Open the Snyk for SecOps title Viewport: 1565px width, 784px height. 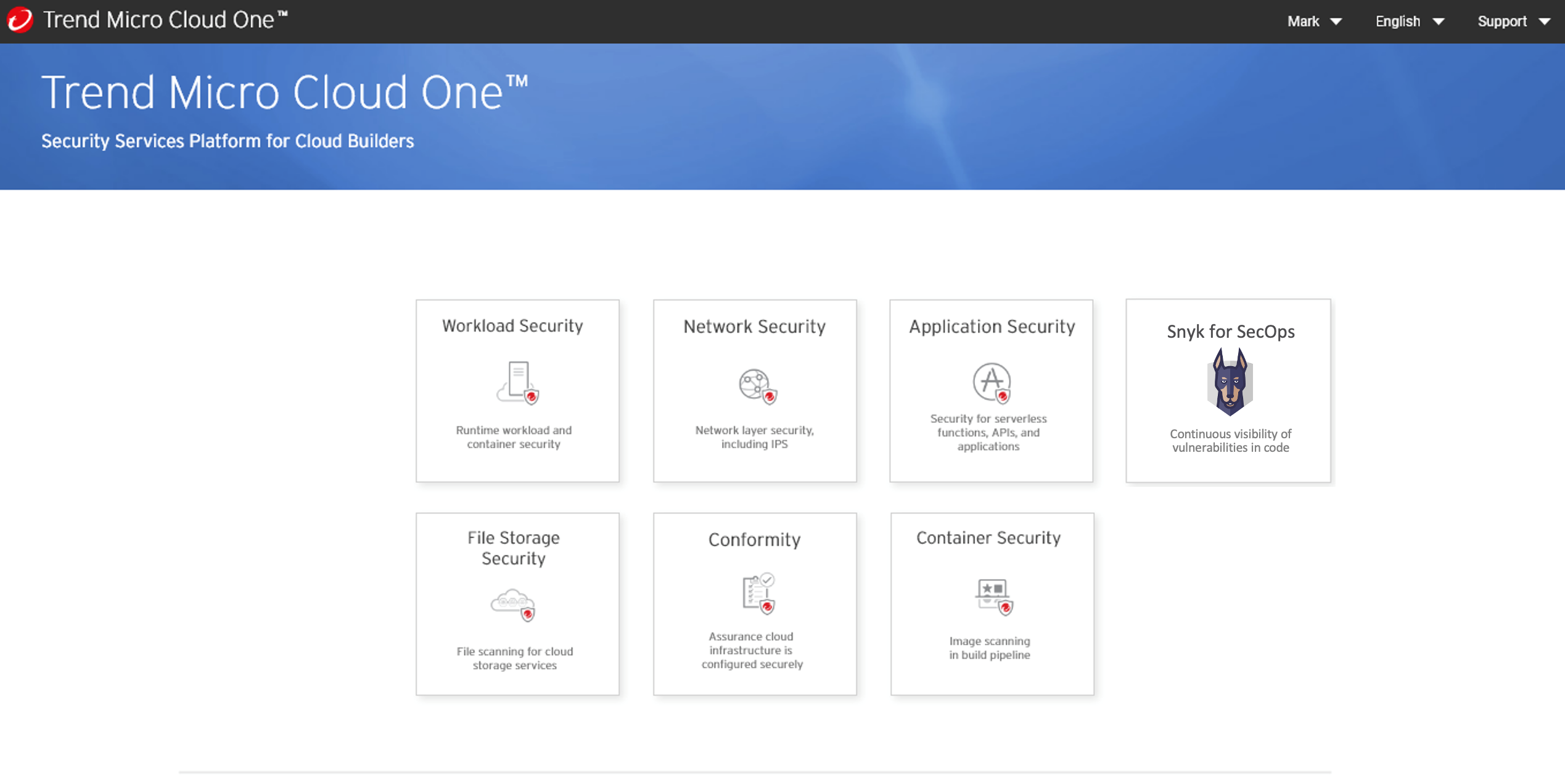coord(1230,332)
